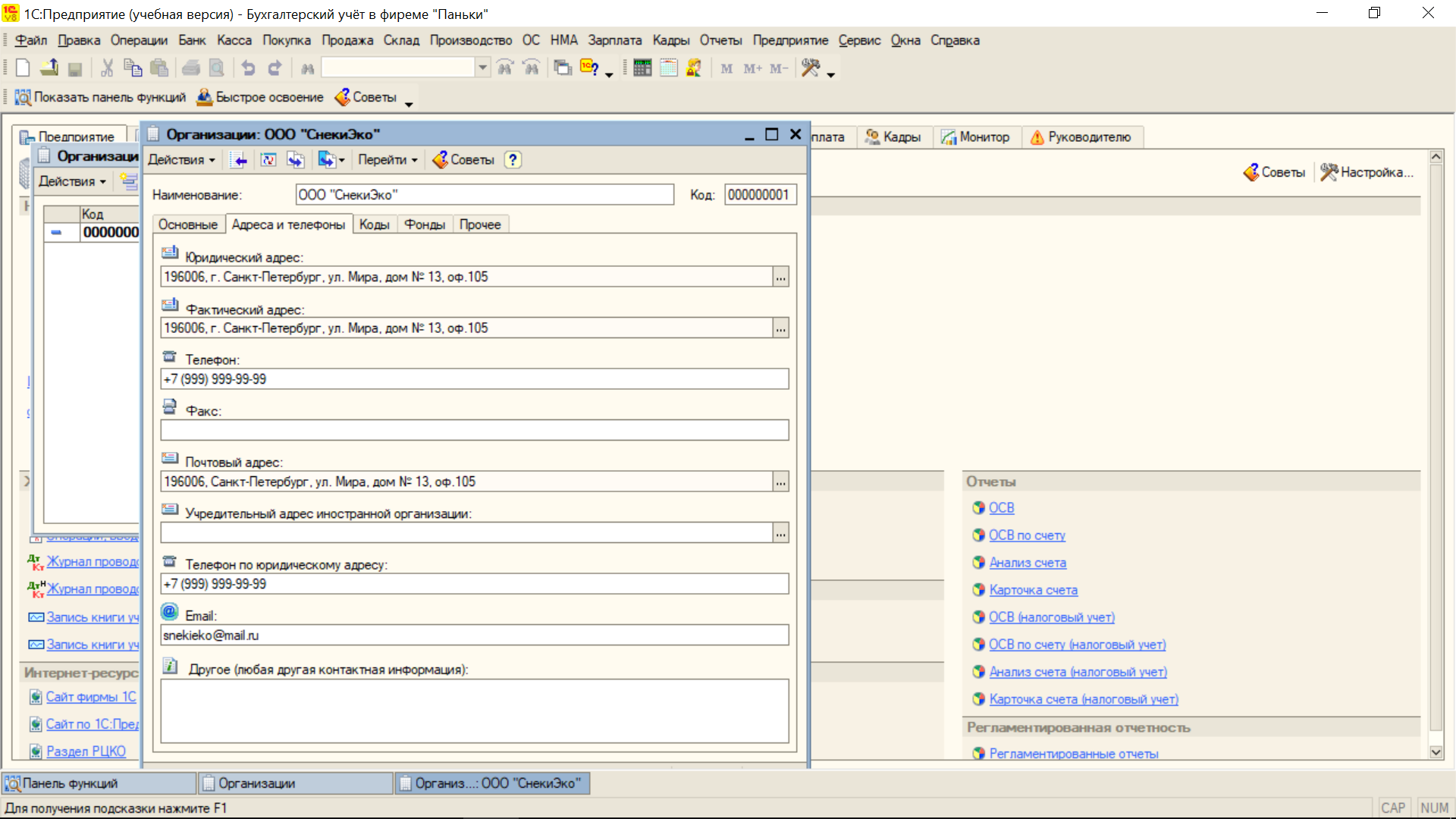Switch to the Фонды tab
The image size is (1456, 819).
coord(425,224)
